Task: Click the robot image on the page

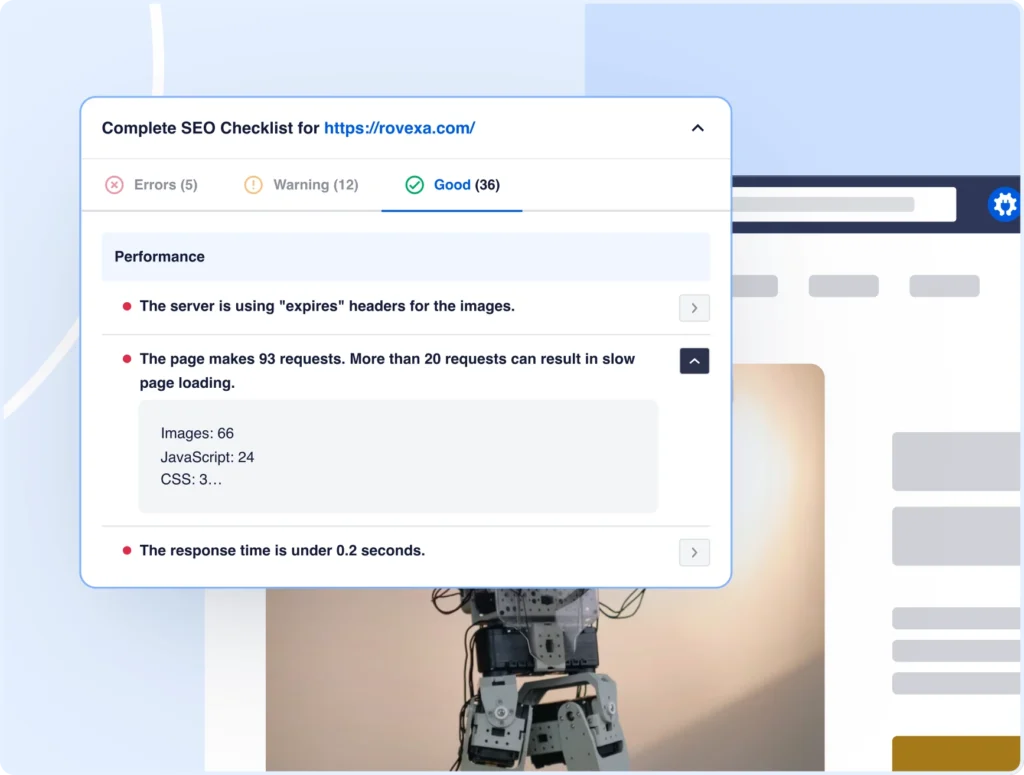Action: pyautogui.click(x=545, y=679)
